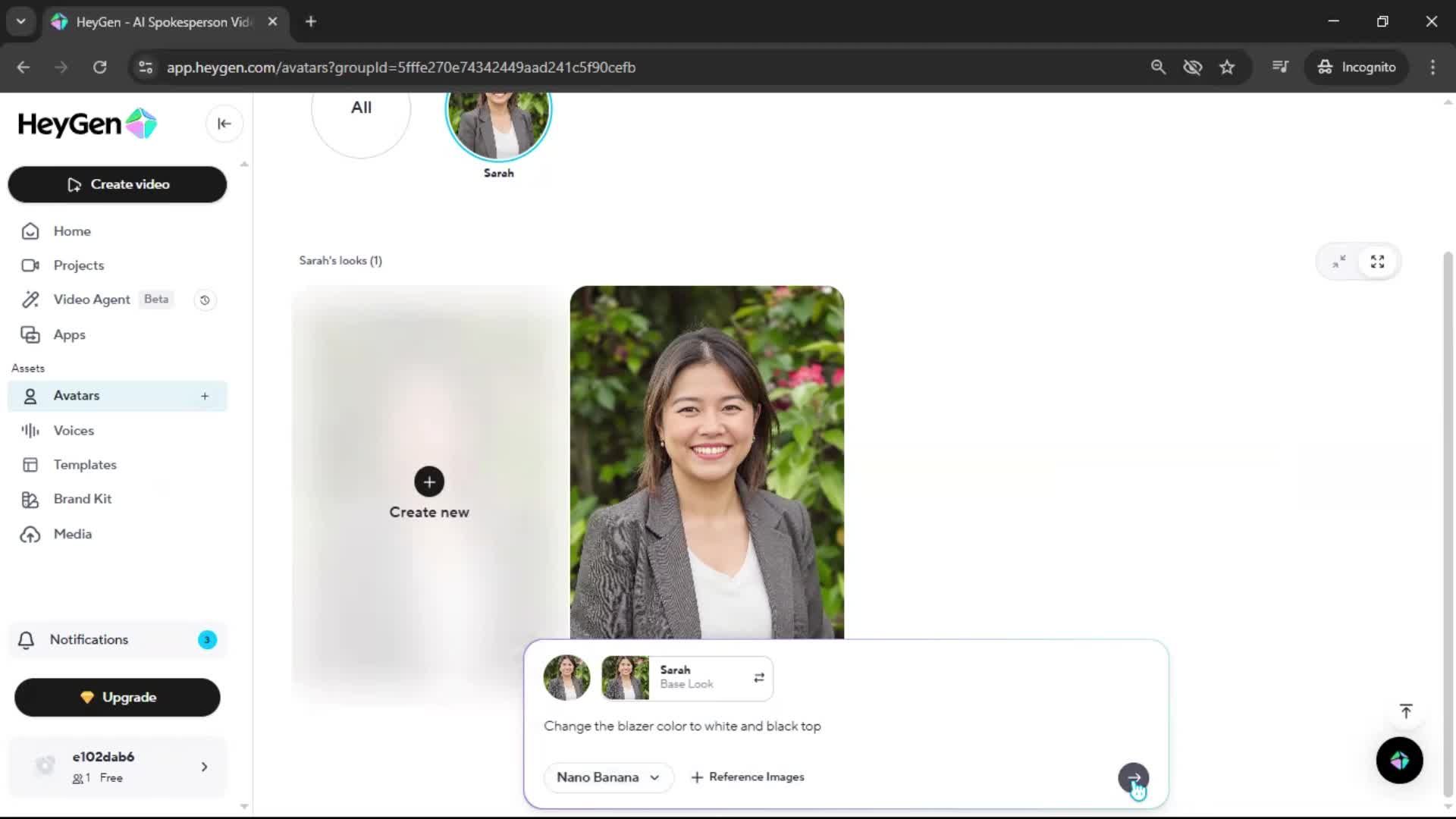
Task: Expand e102dab6 account menu chevron
Action: coord(204,767)
